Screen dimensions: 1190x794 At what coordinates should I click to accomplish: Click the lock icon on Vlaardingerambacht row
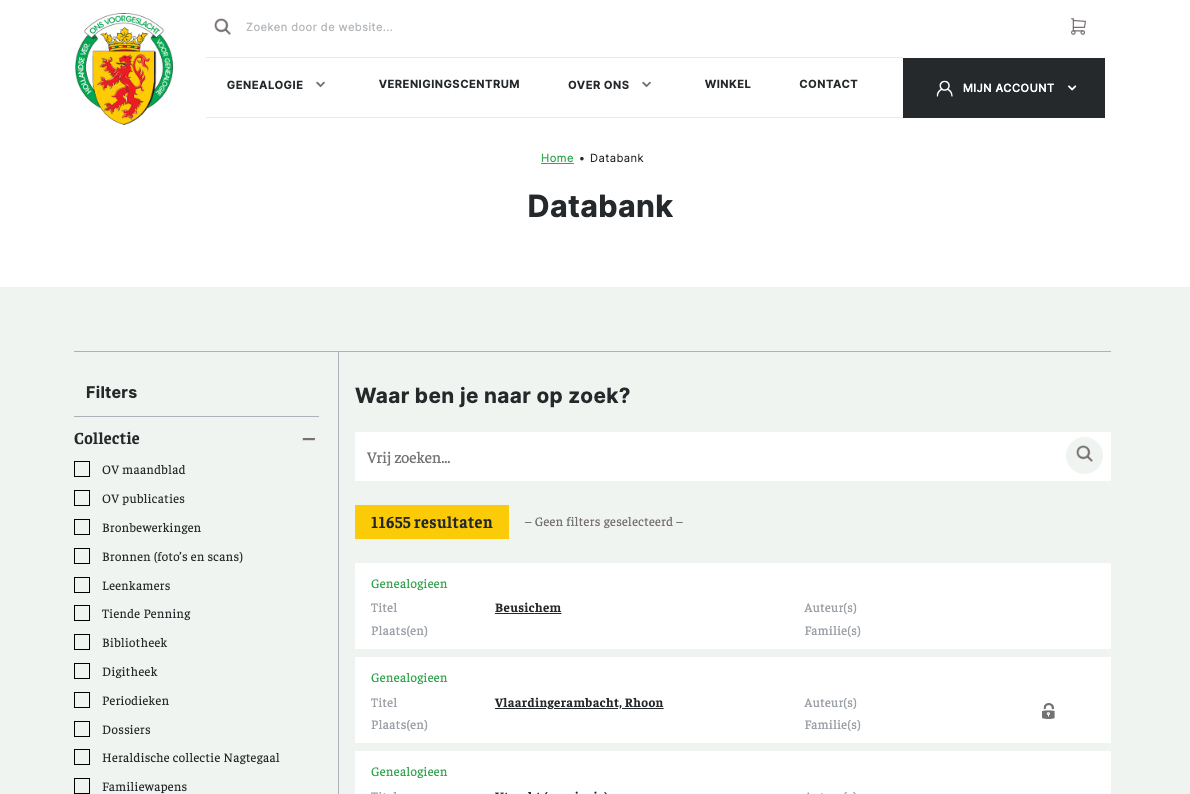(1048, 711)
